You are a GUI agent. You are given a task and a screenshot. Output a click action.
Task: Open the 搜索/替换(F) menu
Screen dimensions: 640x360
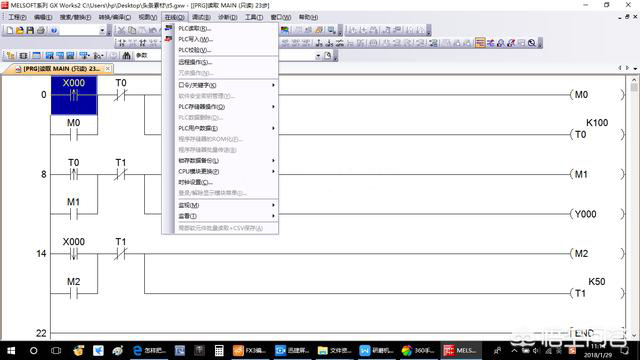click(x=76, y=17)
